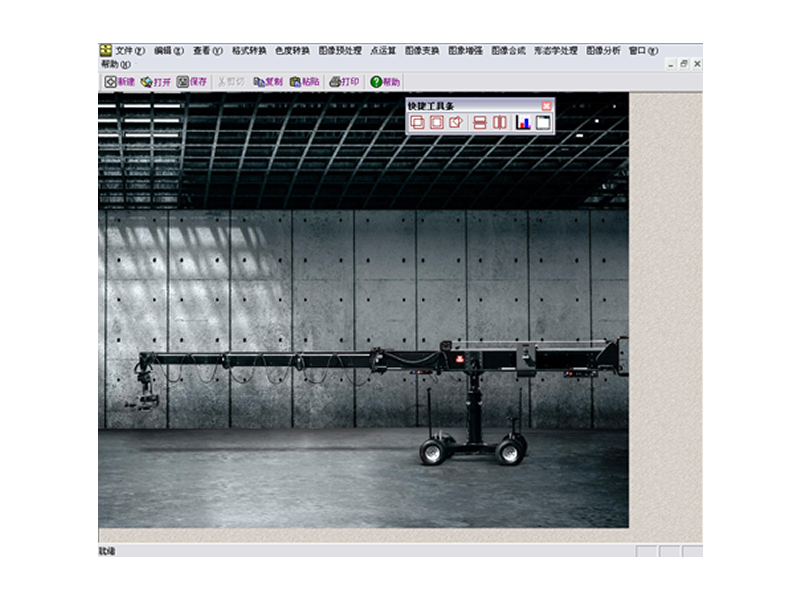Open the 文件 (File) menu
This screenshot has width=800, height=600.
pyautogui.click(x=129, y=50)
